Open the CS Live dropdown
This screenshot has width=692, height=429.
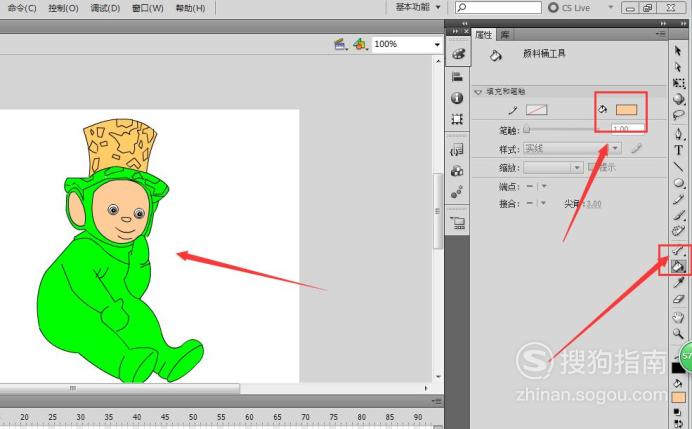tap(611, 8)
